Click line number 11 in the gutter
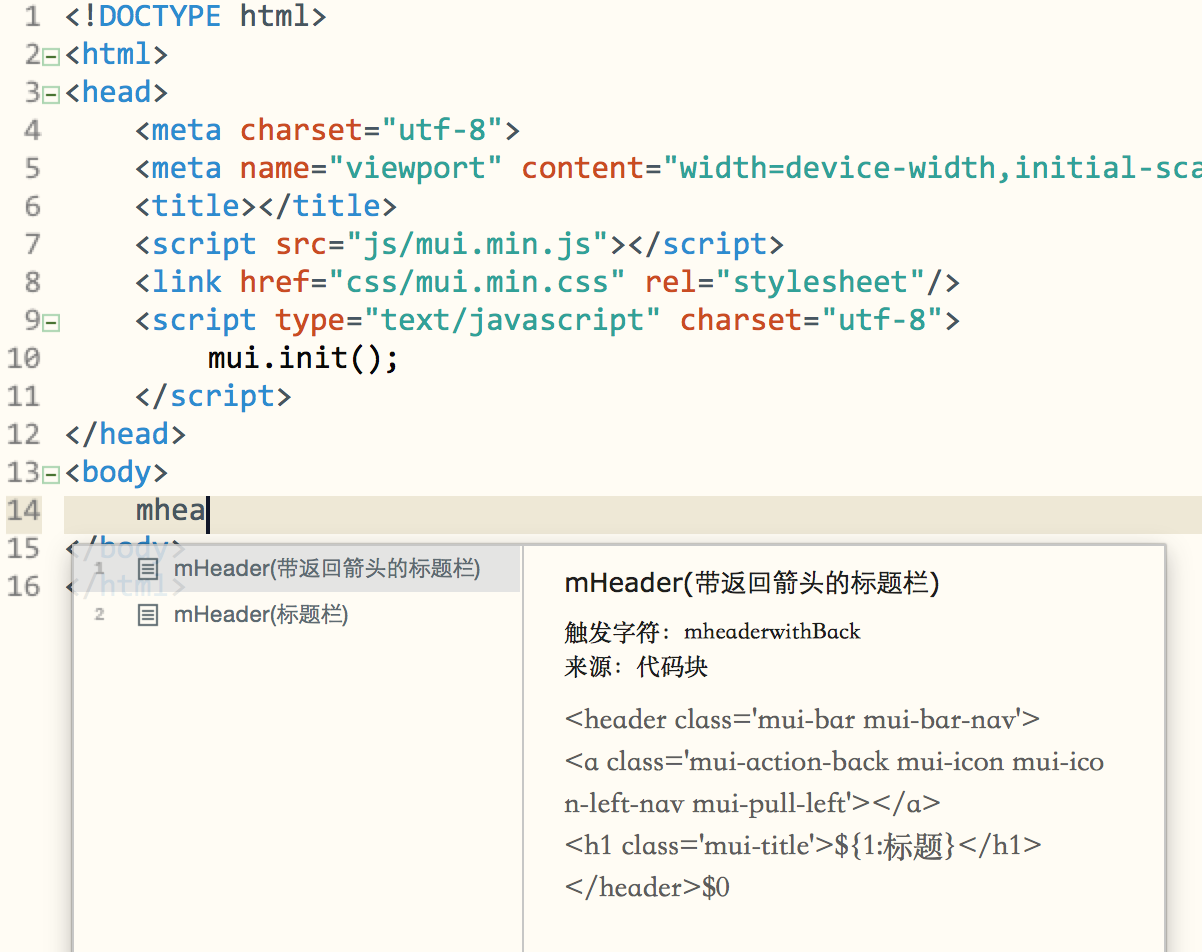Viewport: 1202px width, 952px height. [24, 397]
